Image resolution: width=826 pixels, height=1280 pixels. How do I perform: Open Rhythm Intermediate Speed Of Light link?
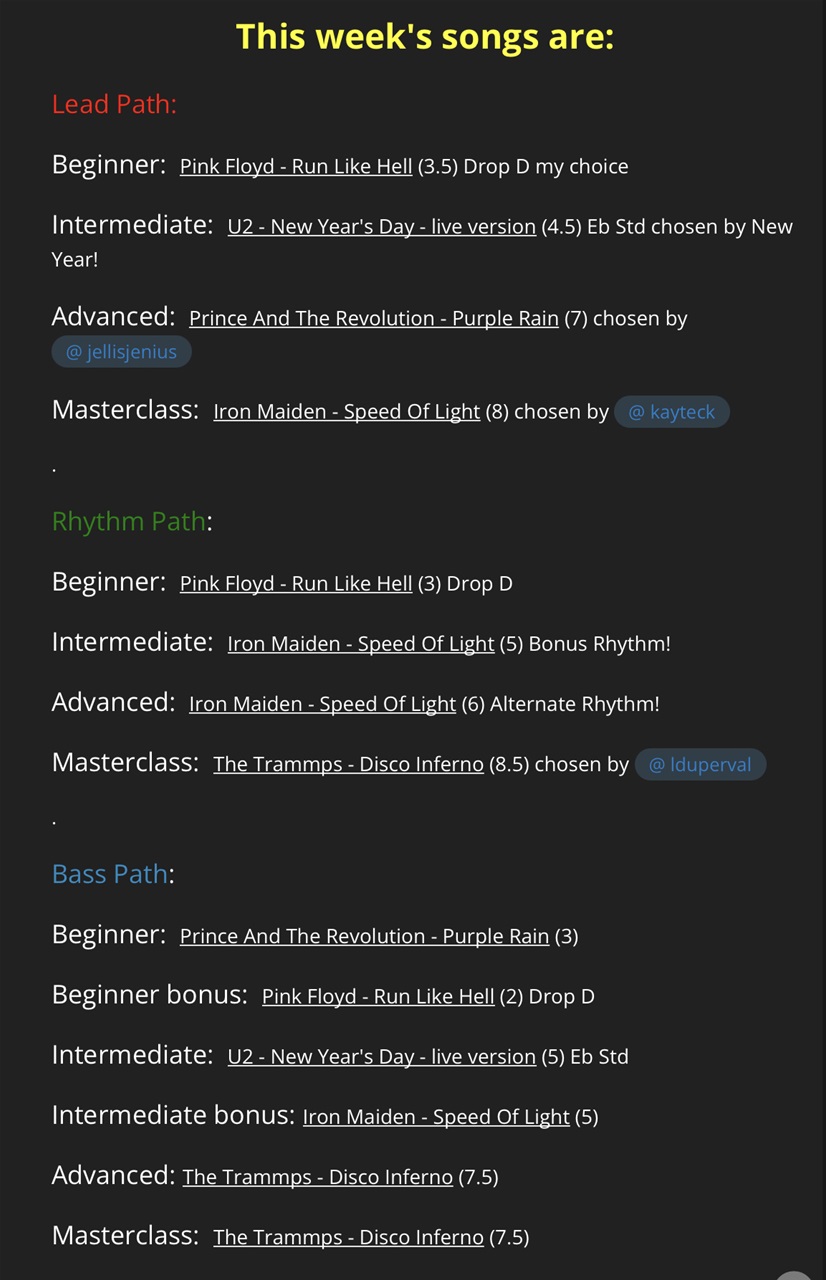tap(361, 643)
